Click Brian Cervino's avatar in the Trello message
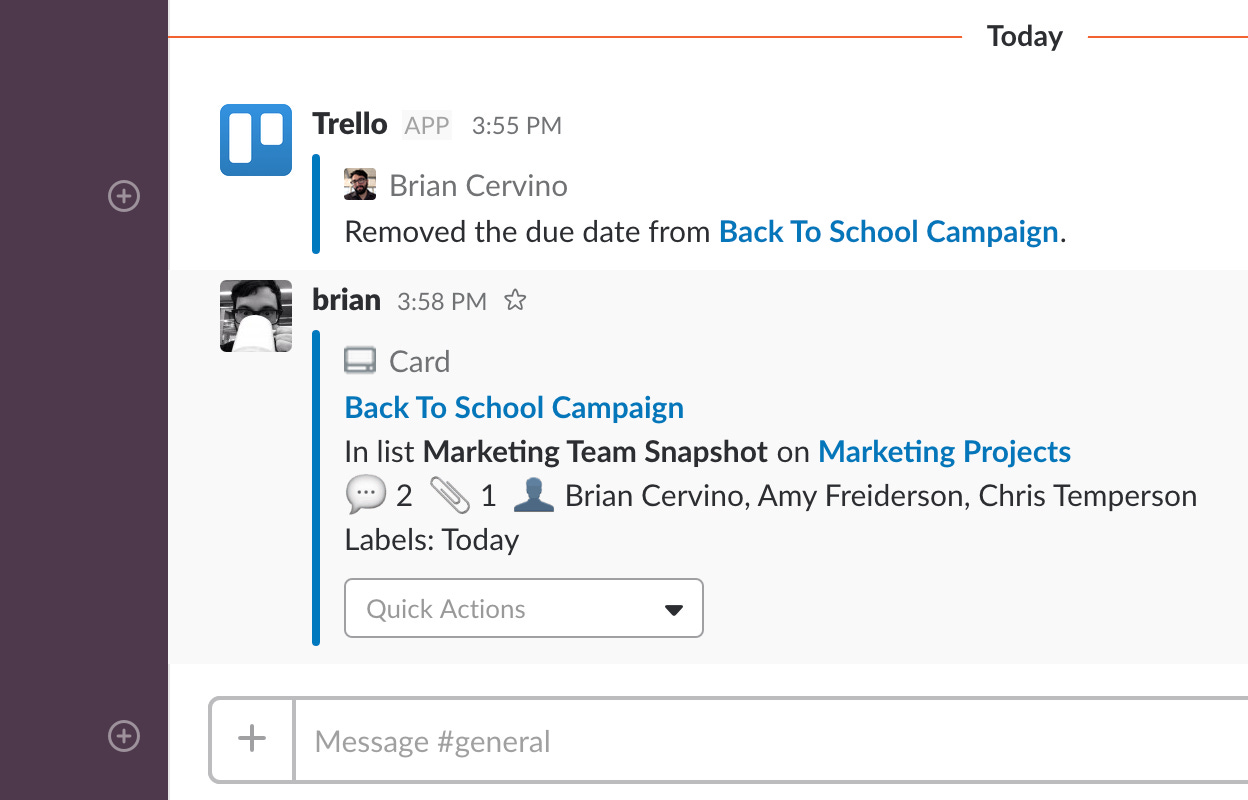Image resolution: width=1248 pixels, height=800 pixels. pos(360,184)
